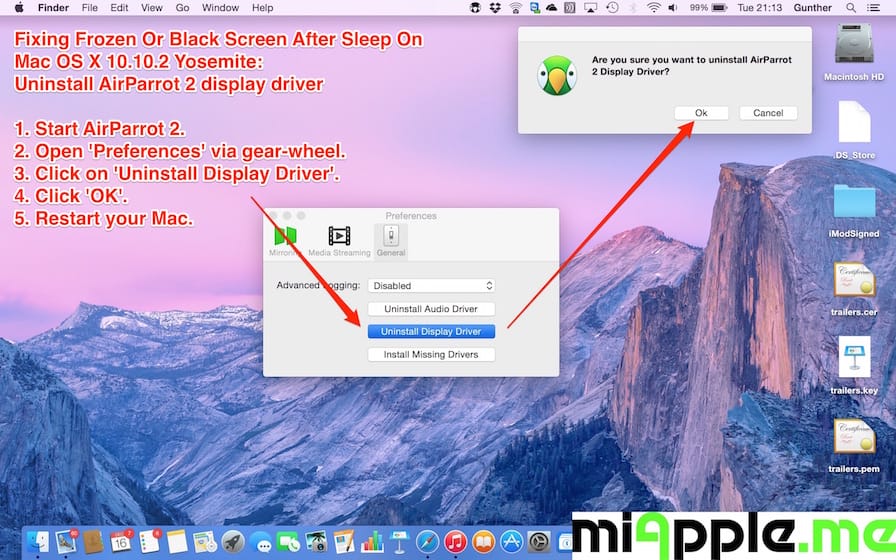Open Safari from the Dock
Image resolution: width=896 pixels, height=560 pixels.
tap(427, 542)
